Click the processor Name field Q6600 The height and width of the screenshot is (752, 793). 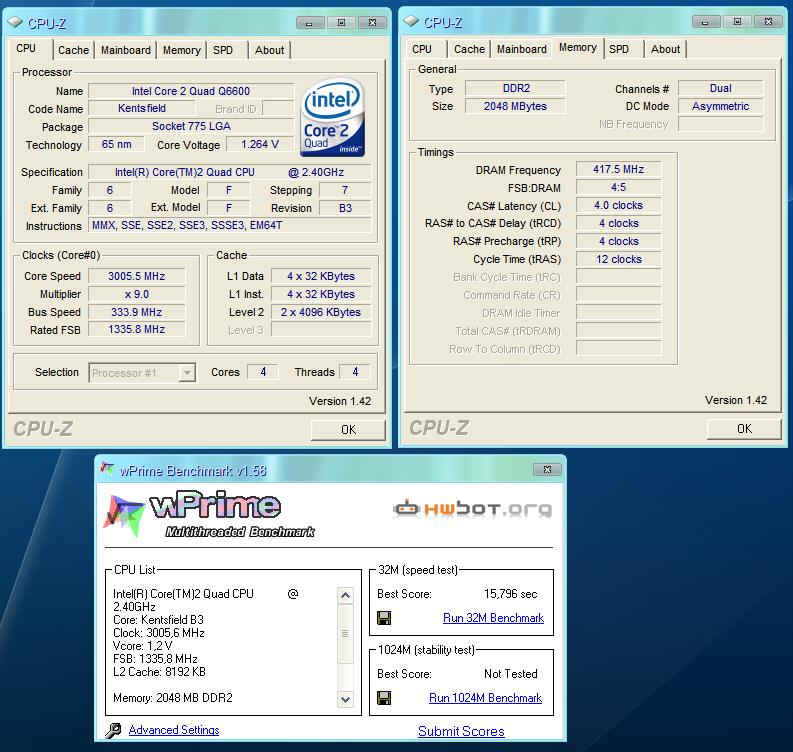tap(191, 91)
